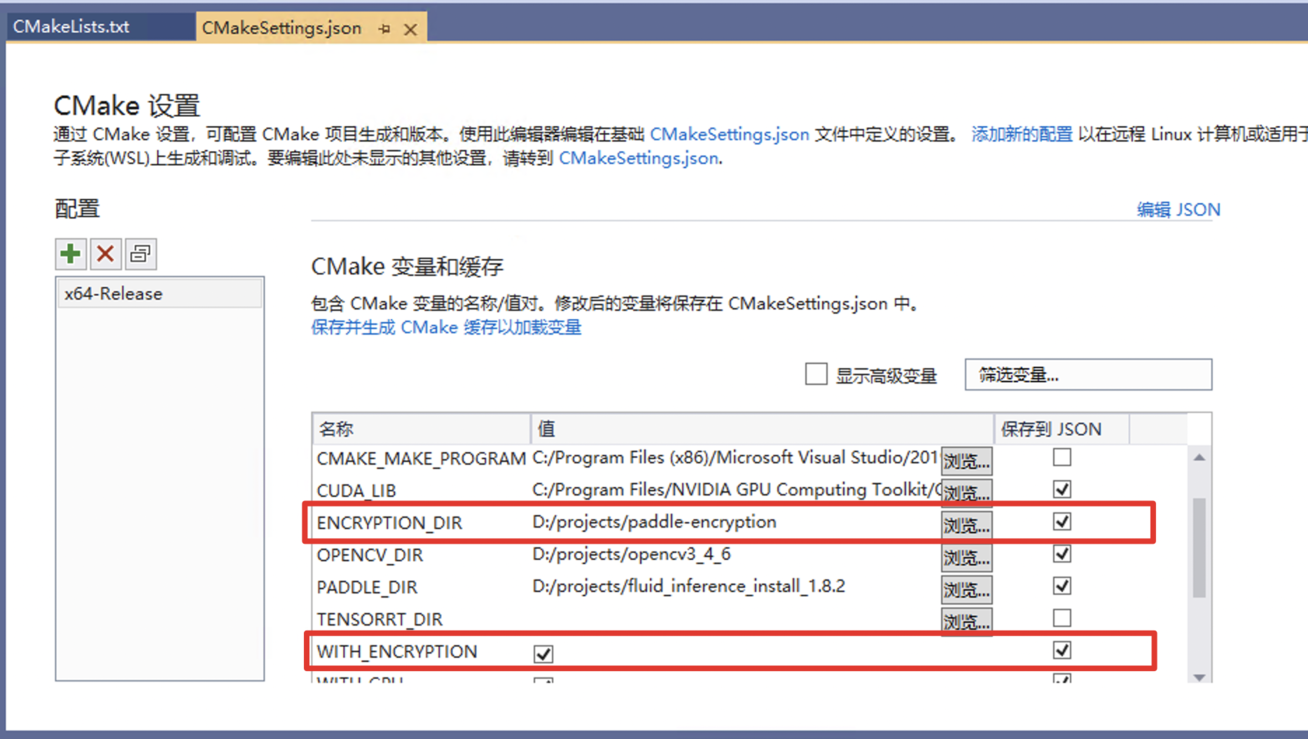
Task: Click the duplicate configuration icon
Action: 140,254
